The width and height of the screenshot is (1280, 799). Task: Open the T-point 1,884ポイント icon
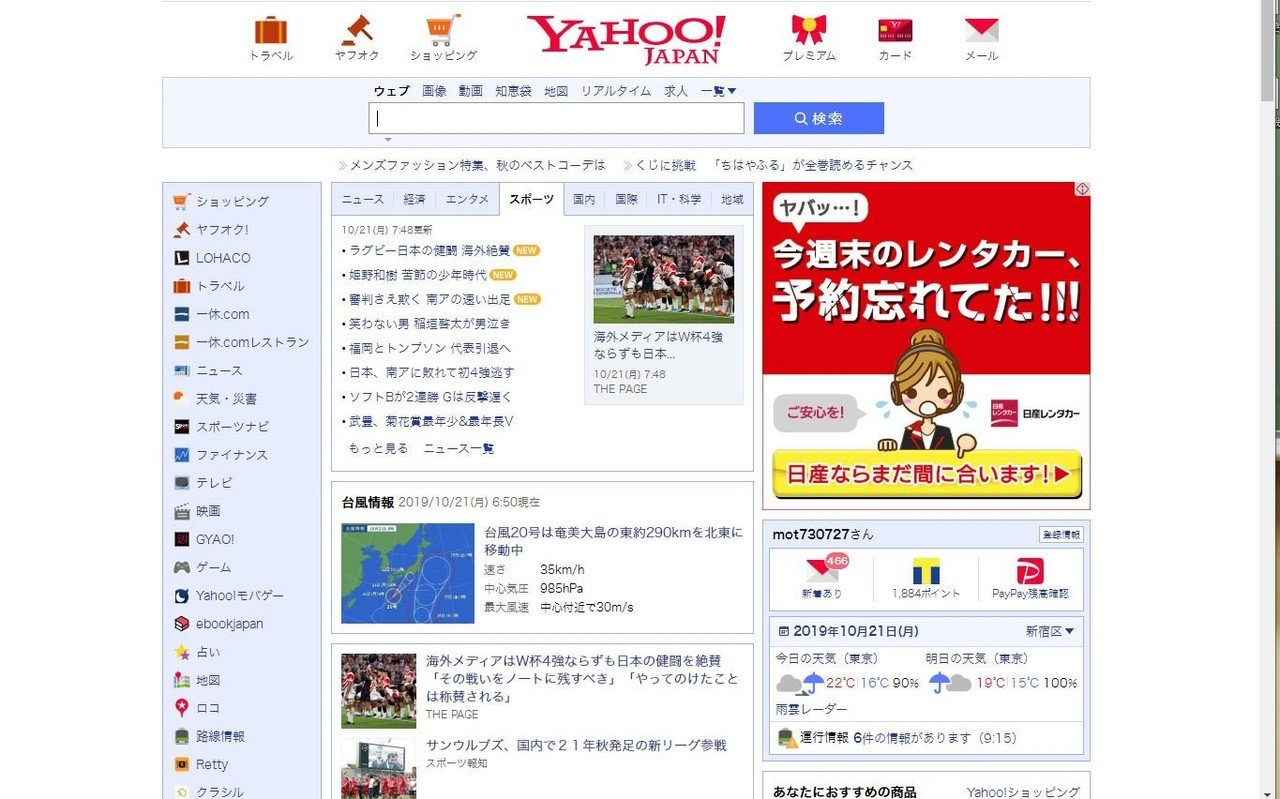[x=926, y=571]
